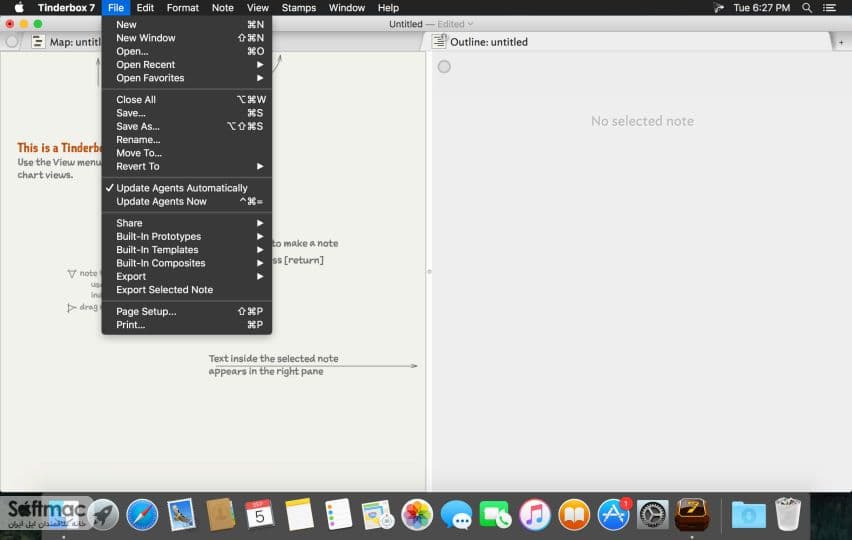The image size is (852, 540).
Task: Open the Edit menu
Action: coord(145,8)
